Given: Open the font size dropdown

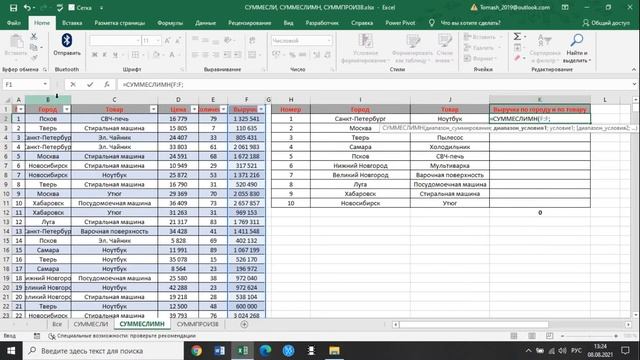Looking at the screenshot, I should pyautogui.click(x=158, y=40).
